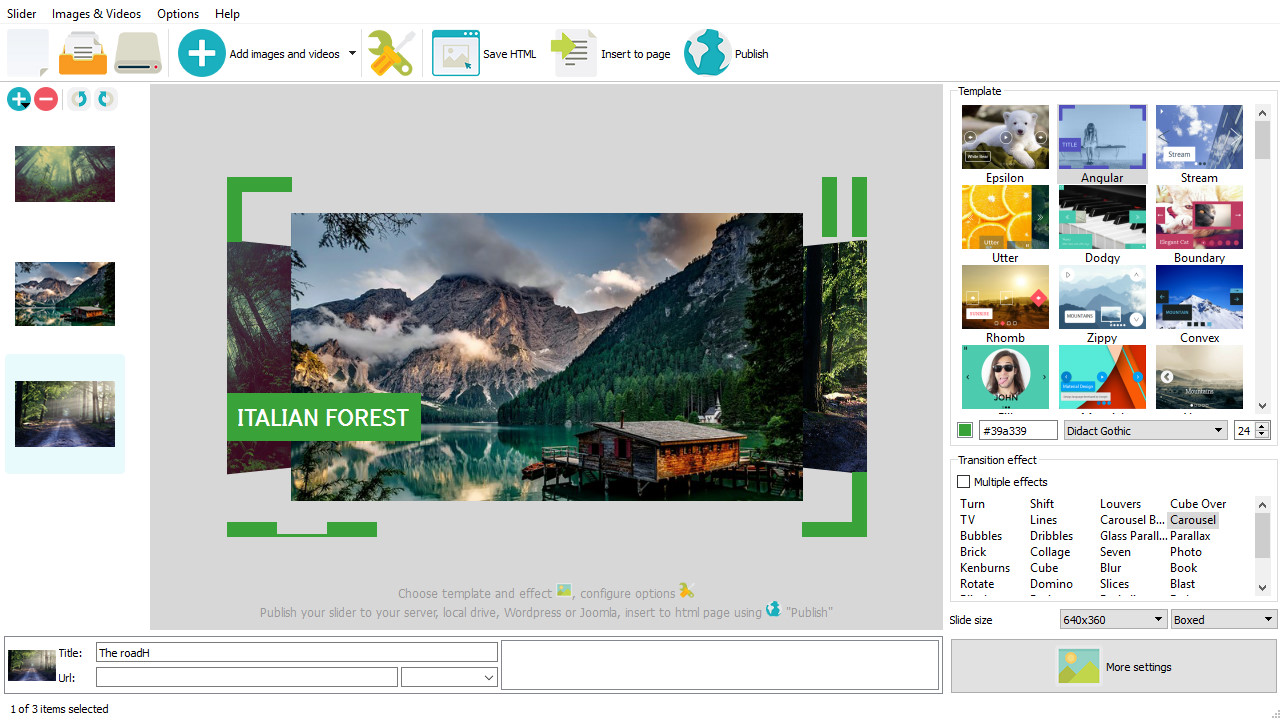Image resolution: width=1280 pixels, height=720 pixels.
Task: Click the new blank slider icon
Action: pyautogui.click(x=28, y=53)
